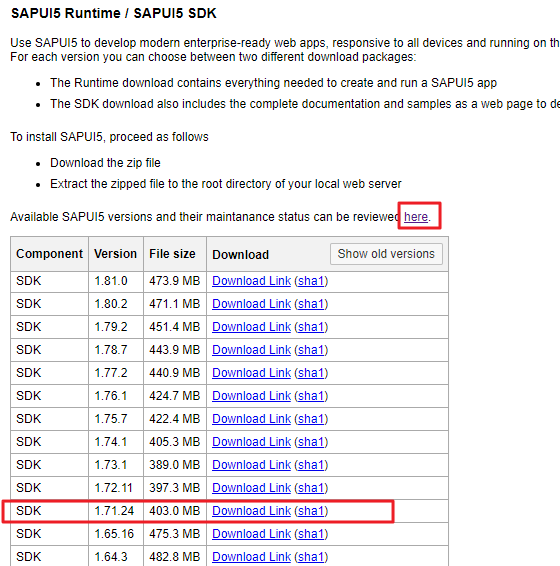Screen dimensions: 560x566
Task: Open Download Link for SDK 1.72.11
Action: (x=251, y=488)
